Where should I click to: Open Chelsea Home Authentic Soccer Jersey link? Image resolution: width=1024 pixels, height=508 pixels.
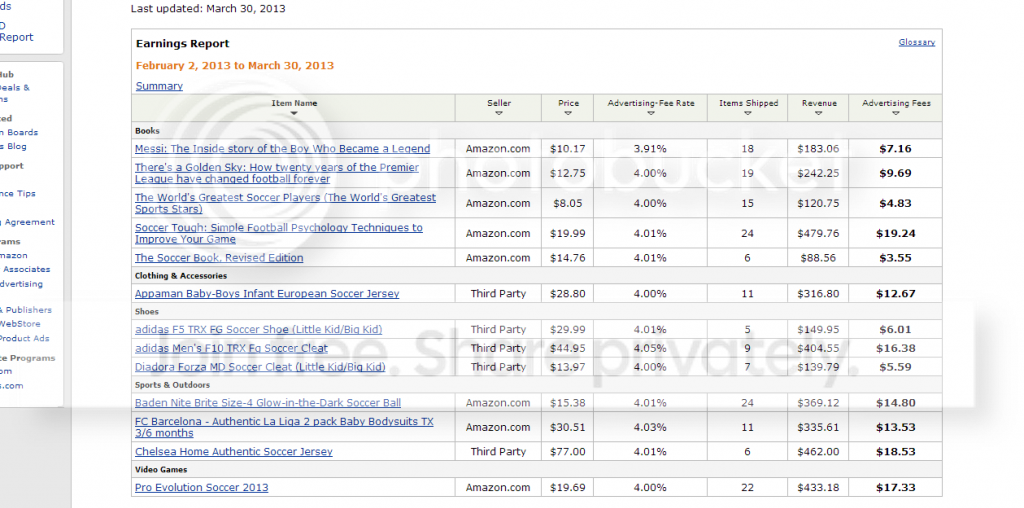[234, 452]
